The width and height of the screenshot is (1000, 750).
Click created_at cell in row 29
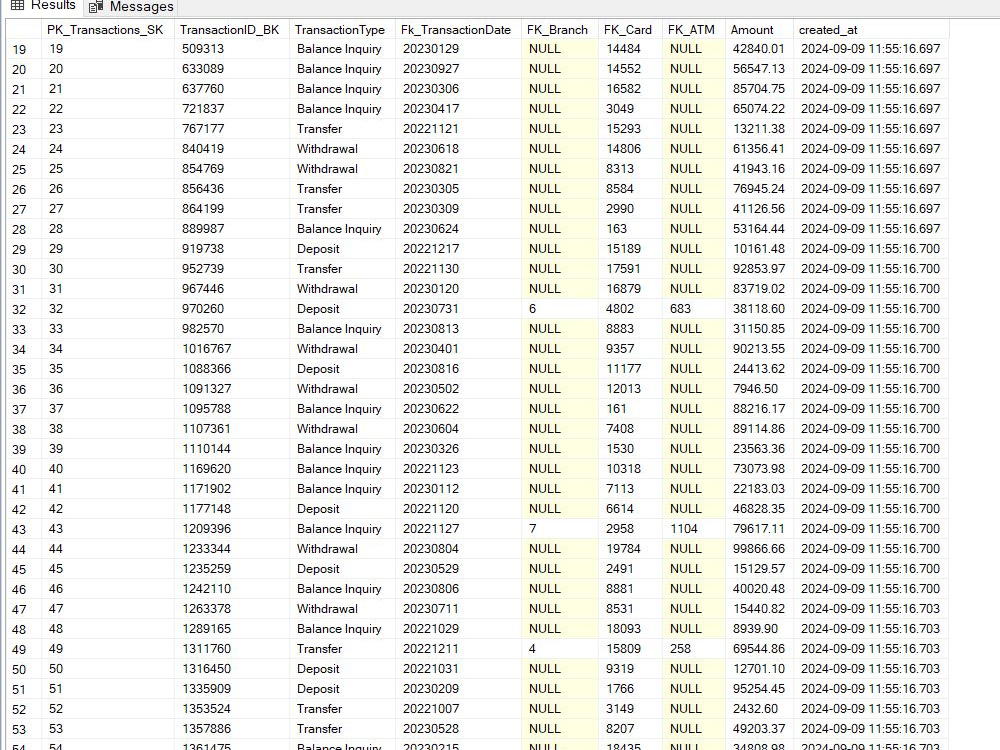[870, 249]
